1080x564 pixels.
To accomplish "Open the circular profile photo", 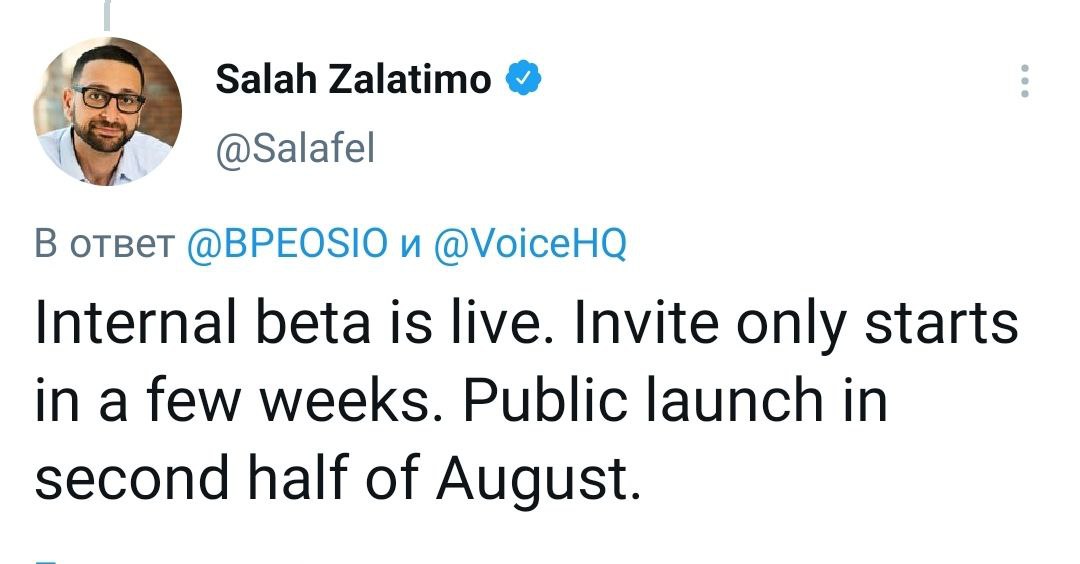I will 108,111.
